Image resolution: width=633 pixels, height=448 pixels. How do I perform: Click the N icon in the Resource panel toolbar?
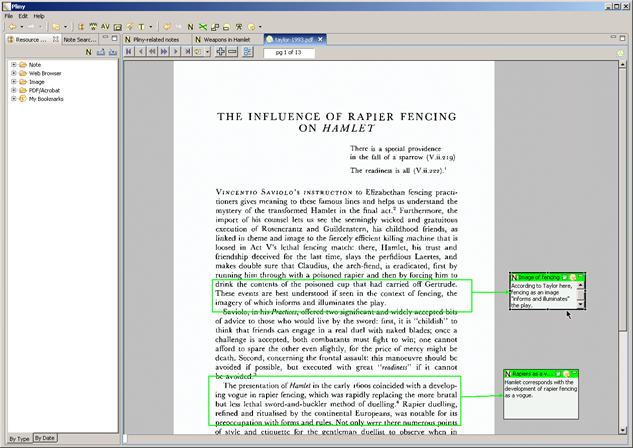pyautogui.click(x=89, y=52)
